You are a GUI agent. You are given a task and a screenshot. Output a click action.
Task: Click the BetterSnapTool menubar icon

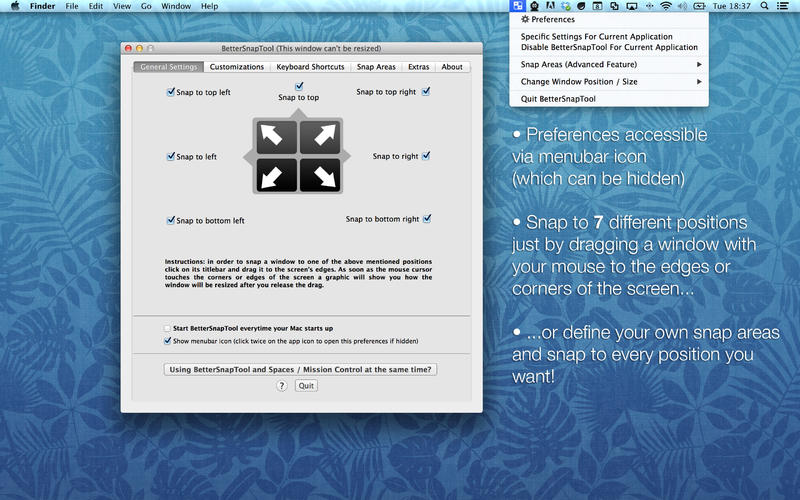tap(515, 6)
